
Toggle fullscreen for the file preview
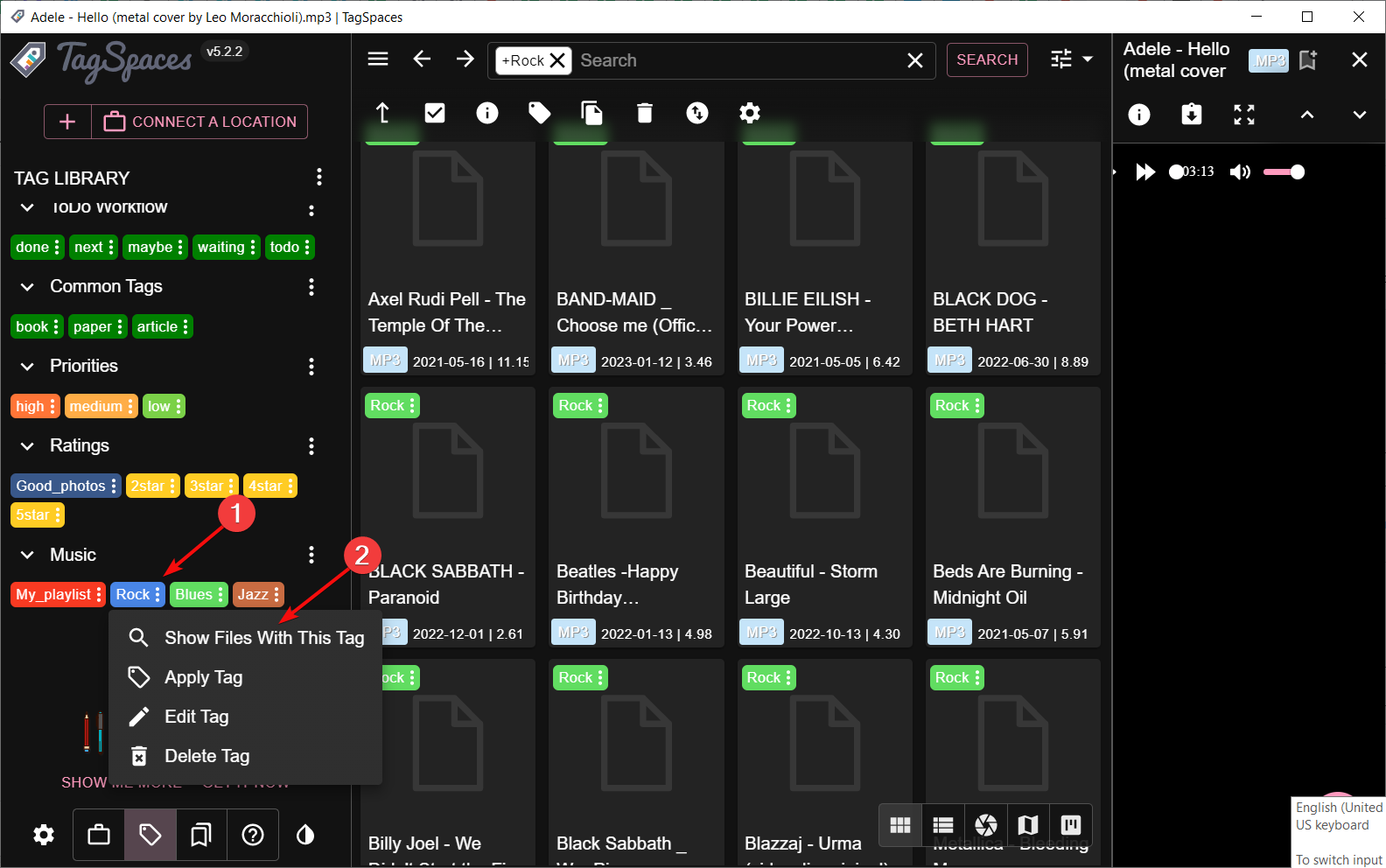point(1244,115)
